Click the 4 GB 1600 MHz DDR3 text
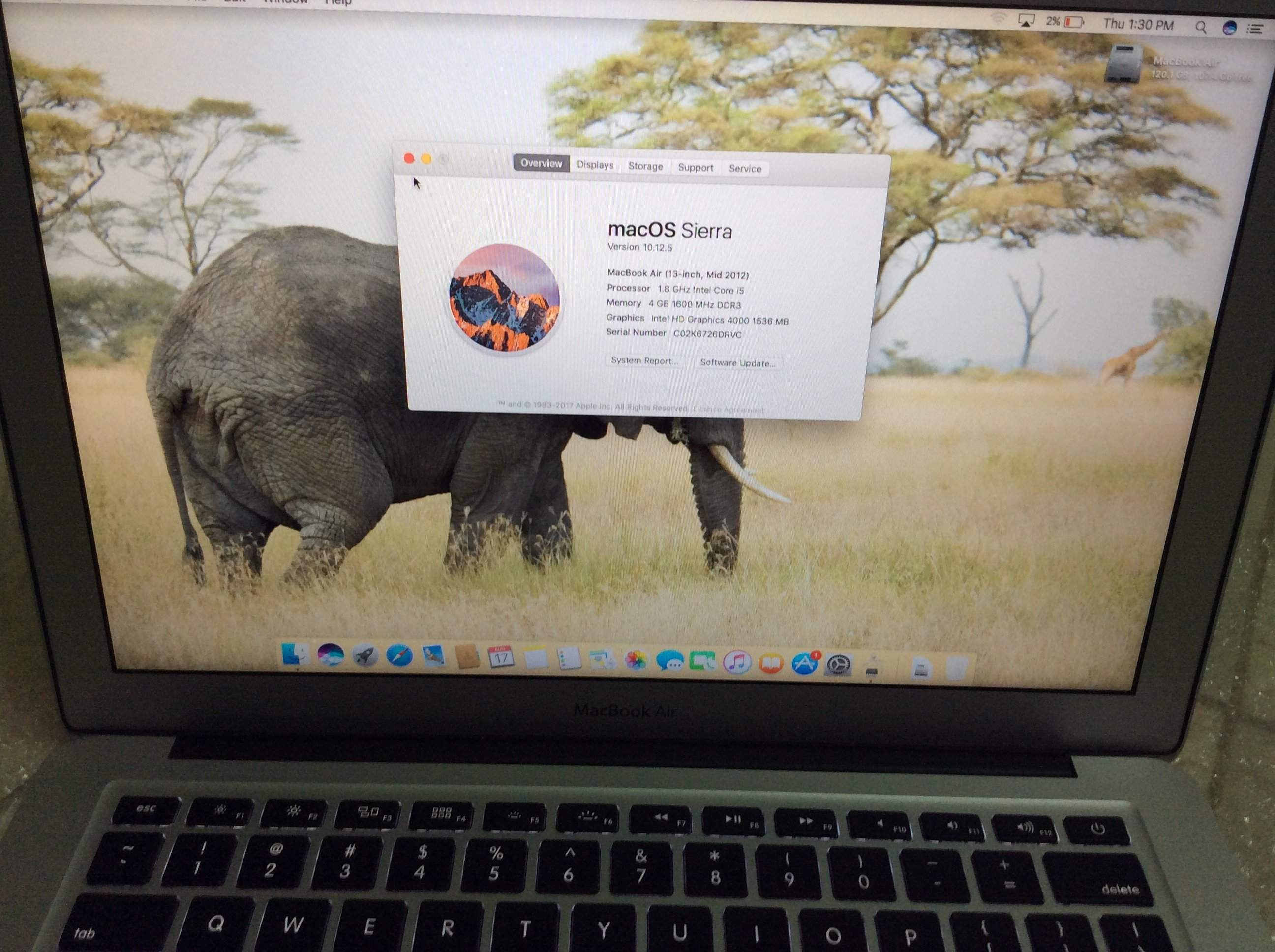 coord(695,304)
